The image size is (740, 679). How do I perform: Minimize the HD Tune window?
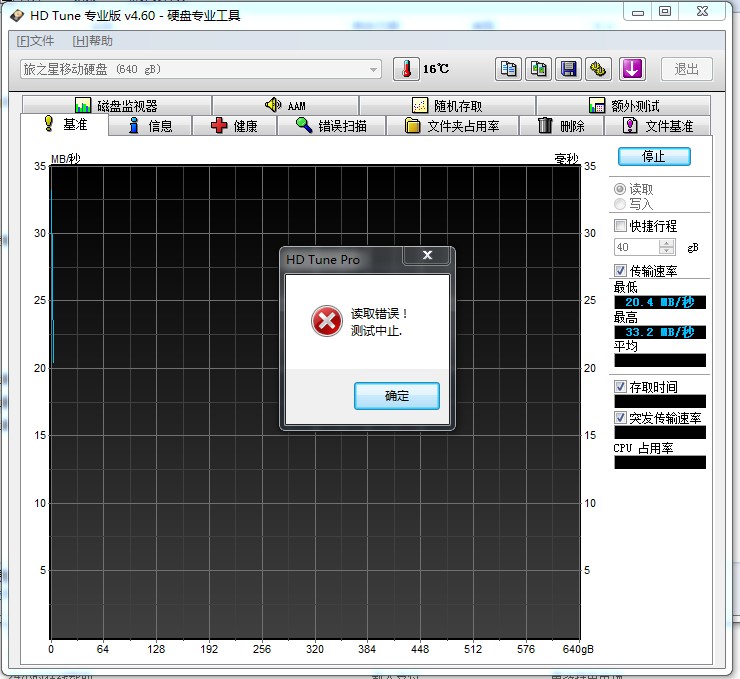coord(638,12)
